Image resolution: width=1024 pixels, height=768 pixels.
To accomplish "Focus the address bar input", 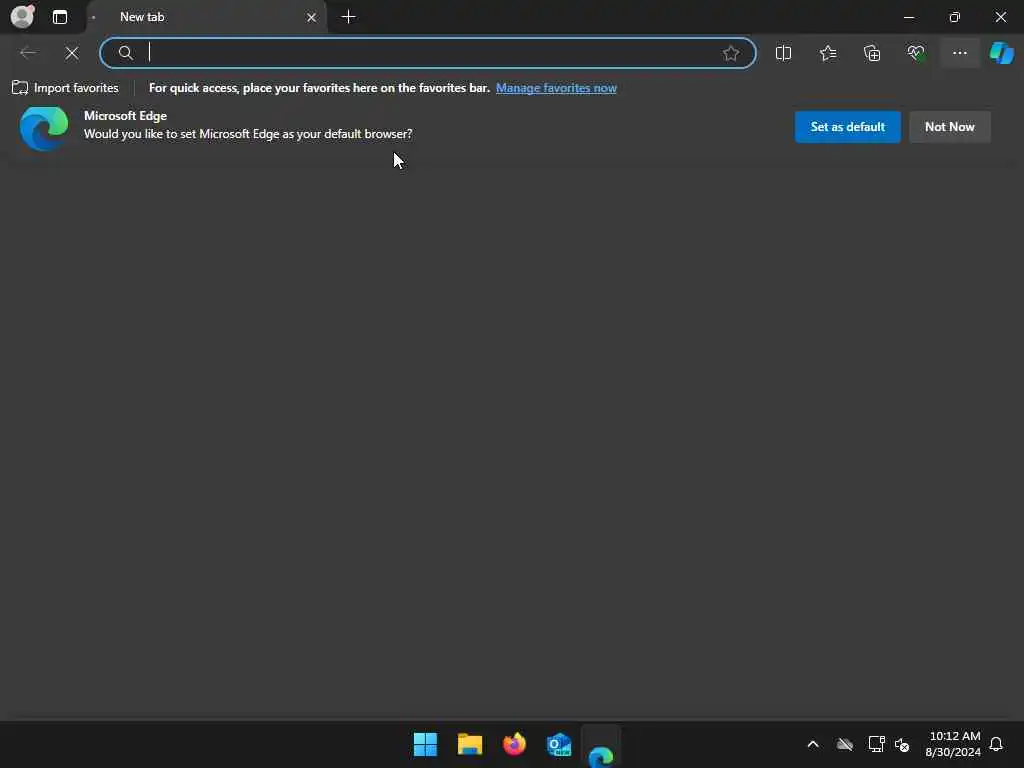I will (x=428, y=53).
